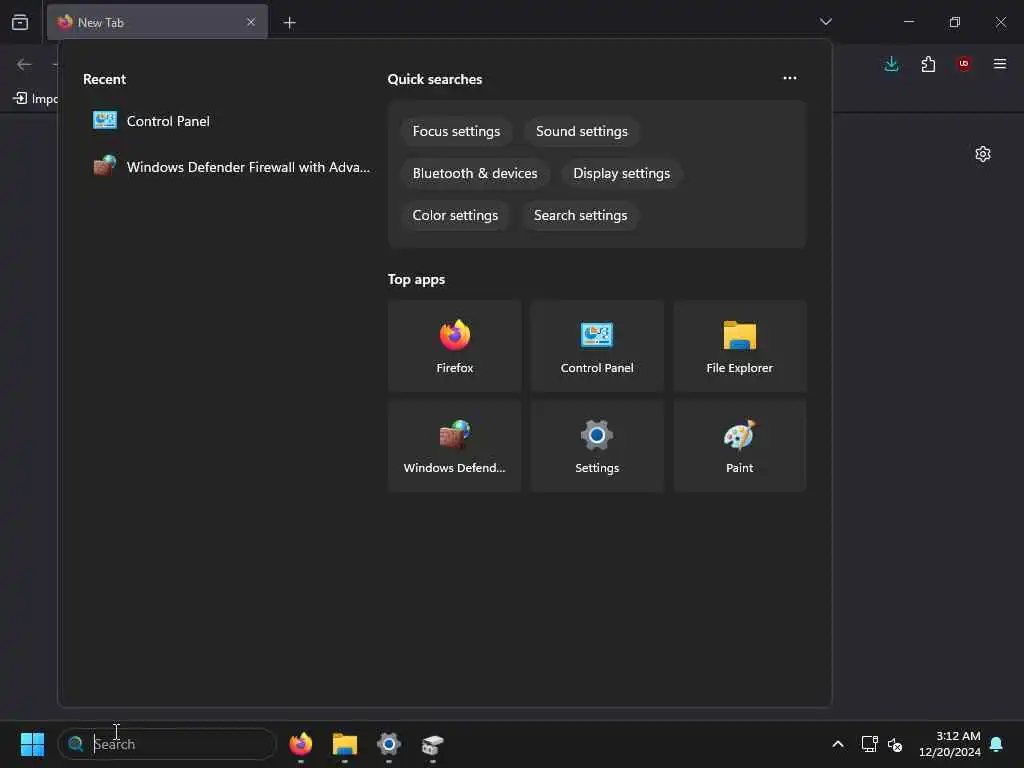Image resolution: width=1024 pixels, height=768 pixels.
Task: Open the three-dot options menu in search panel
Action: pyautogui.click(x=790, y=78)
